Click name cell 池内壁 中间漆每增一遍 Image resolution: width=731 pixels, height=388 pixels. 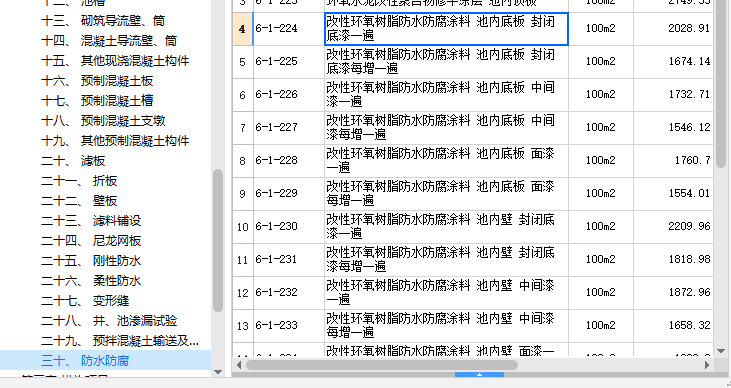point(446,326)
